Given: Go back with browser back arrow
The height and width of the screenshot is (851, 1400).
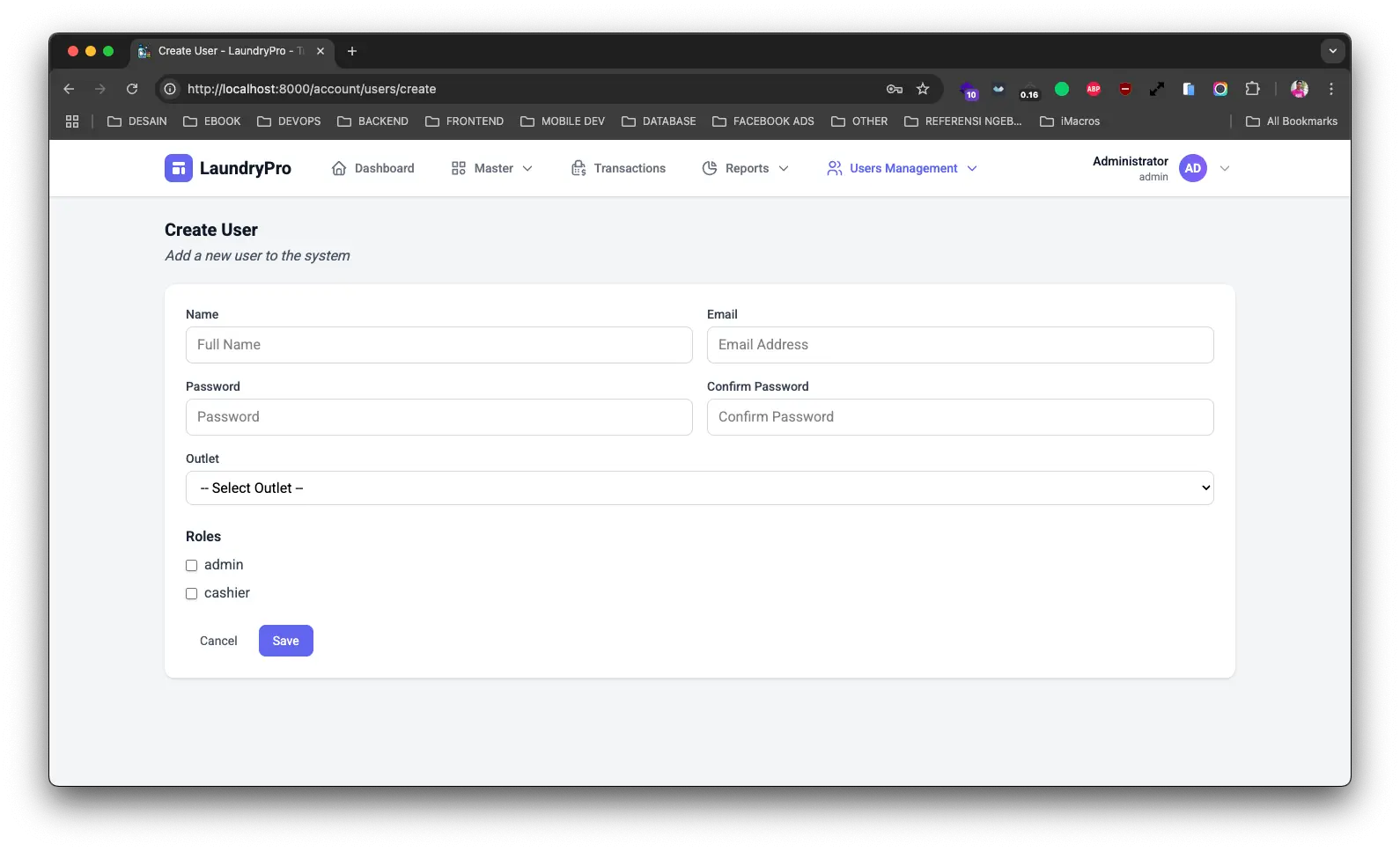Looking at the screenshot, I should 69,89.
